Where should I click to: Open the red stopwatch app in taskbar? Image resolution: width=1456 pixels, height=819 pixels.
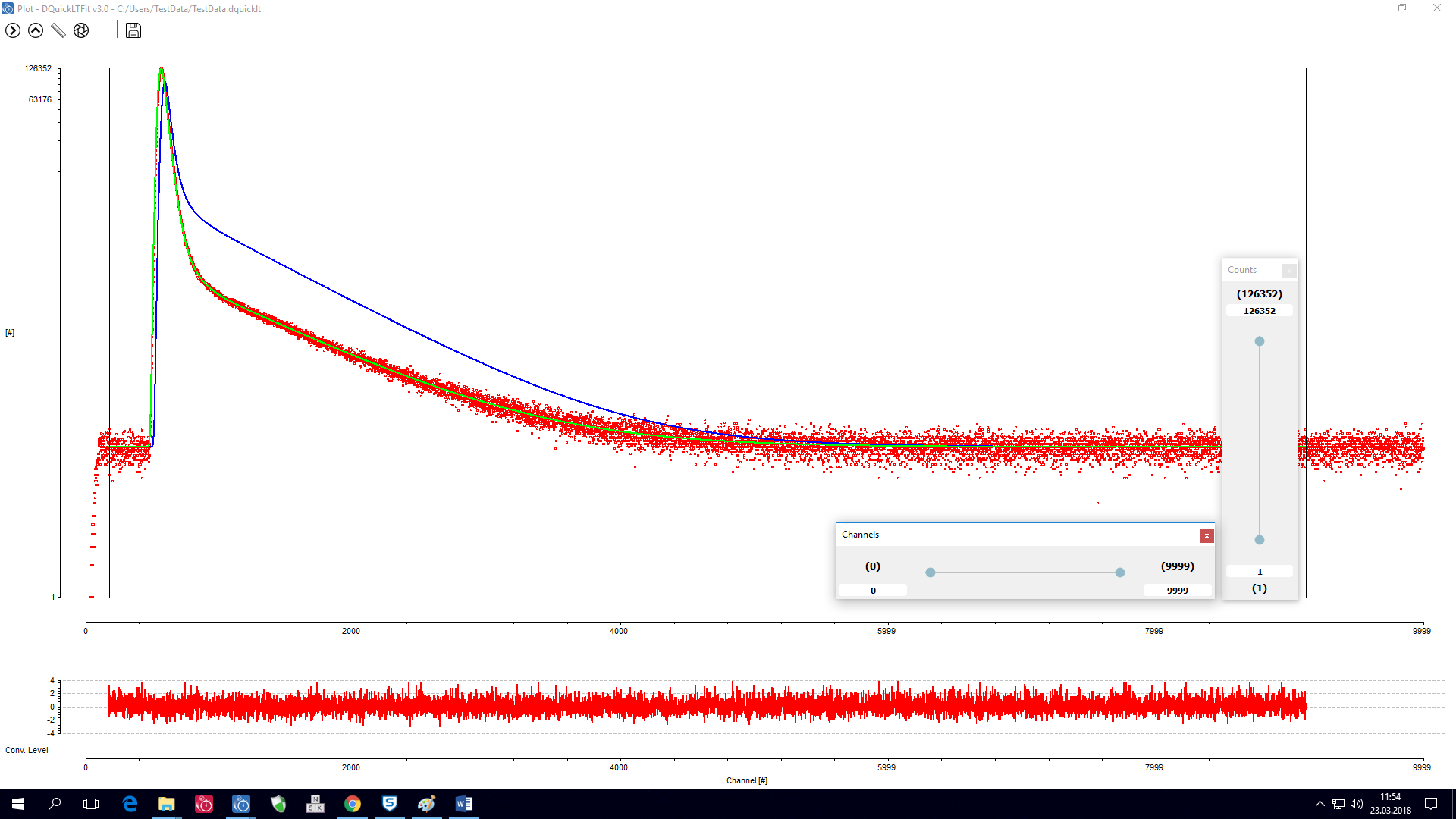(x=204, y=804)
